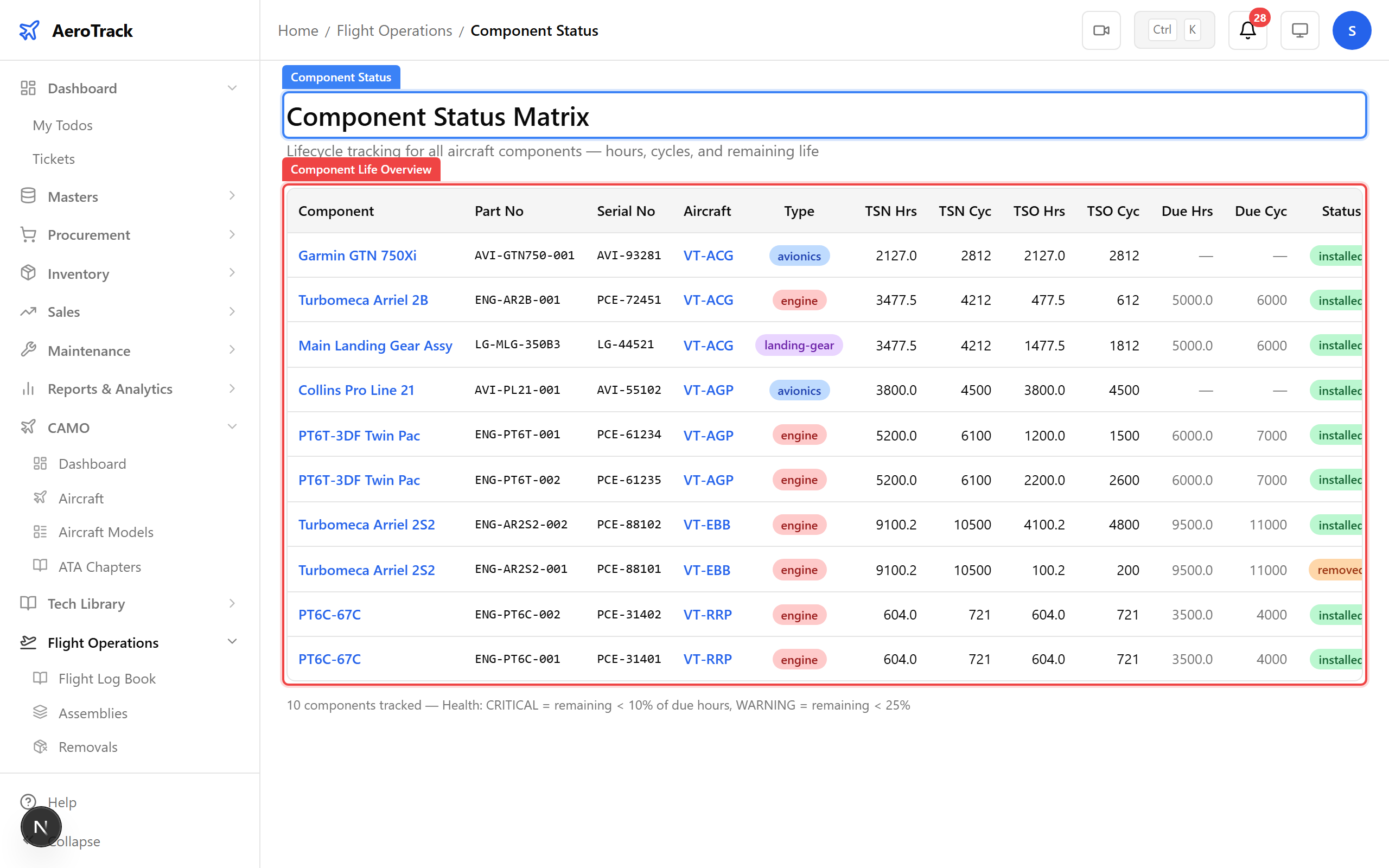This screenshot has width=1389, height=868.
Task: Click the Removals icon in the sidebar
Action: click(x=40, y=746)
